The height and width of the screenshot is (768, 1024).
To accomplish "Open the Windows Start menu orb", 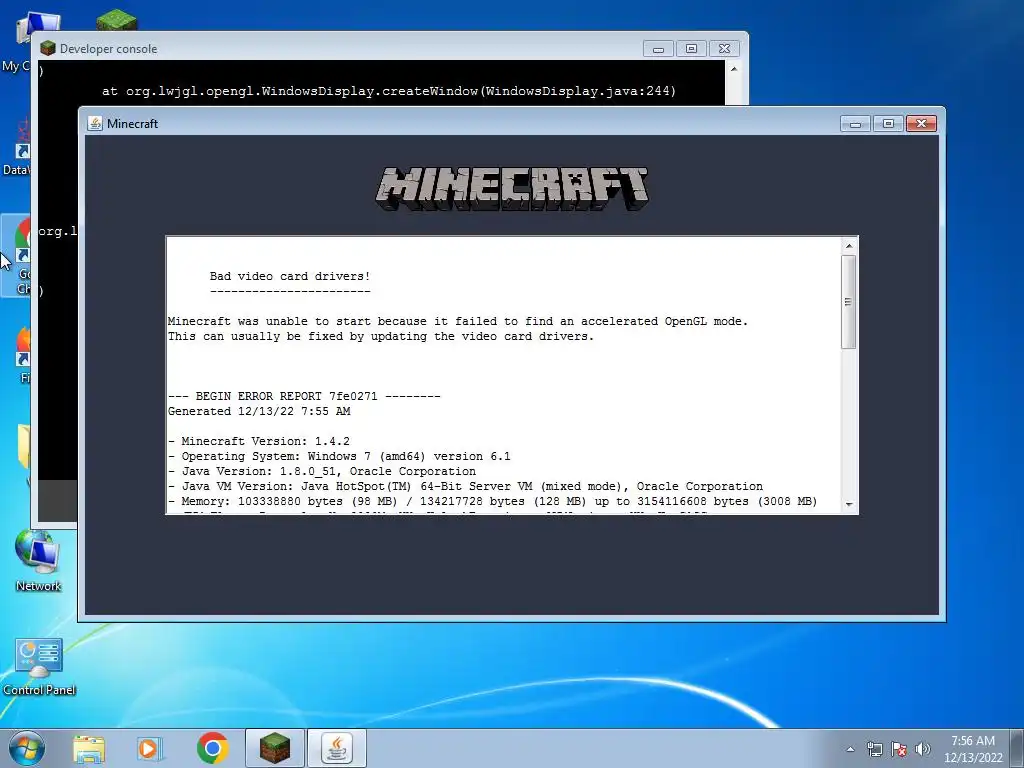I will point(26,748).
